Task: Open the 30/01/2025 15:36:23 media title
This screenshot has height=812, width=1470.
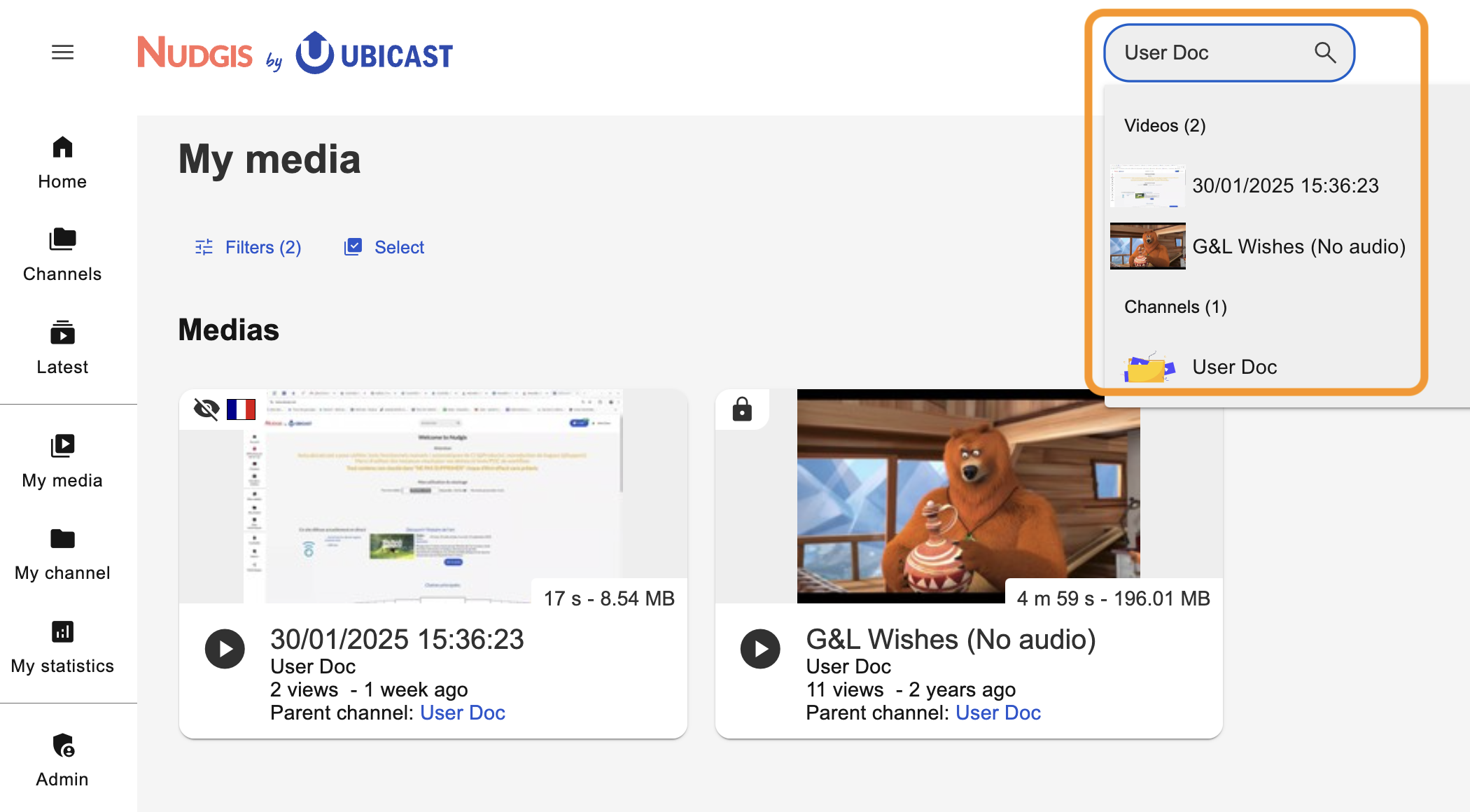Action: point(397,639)
